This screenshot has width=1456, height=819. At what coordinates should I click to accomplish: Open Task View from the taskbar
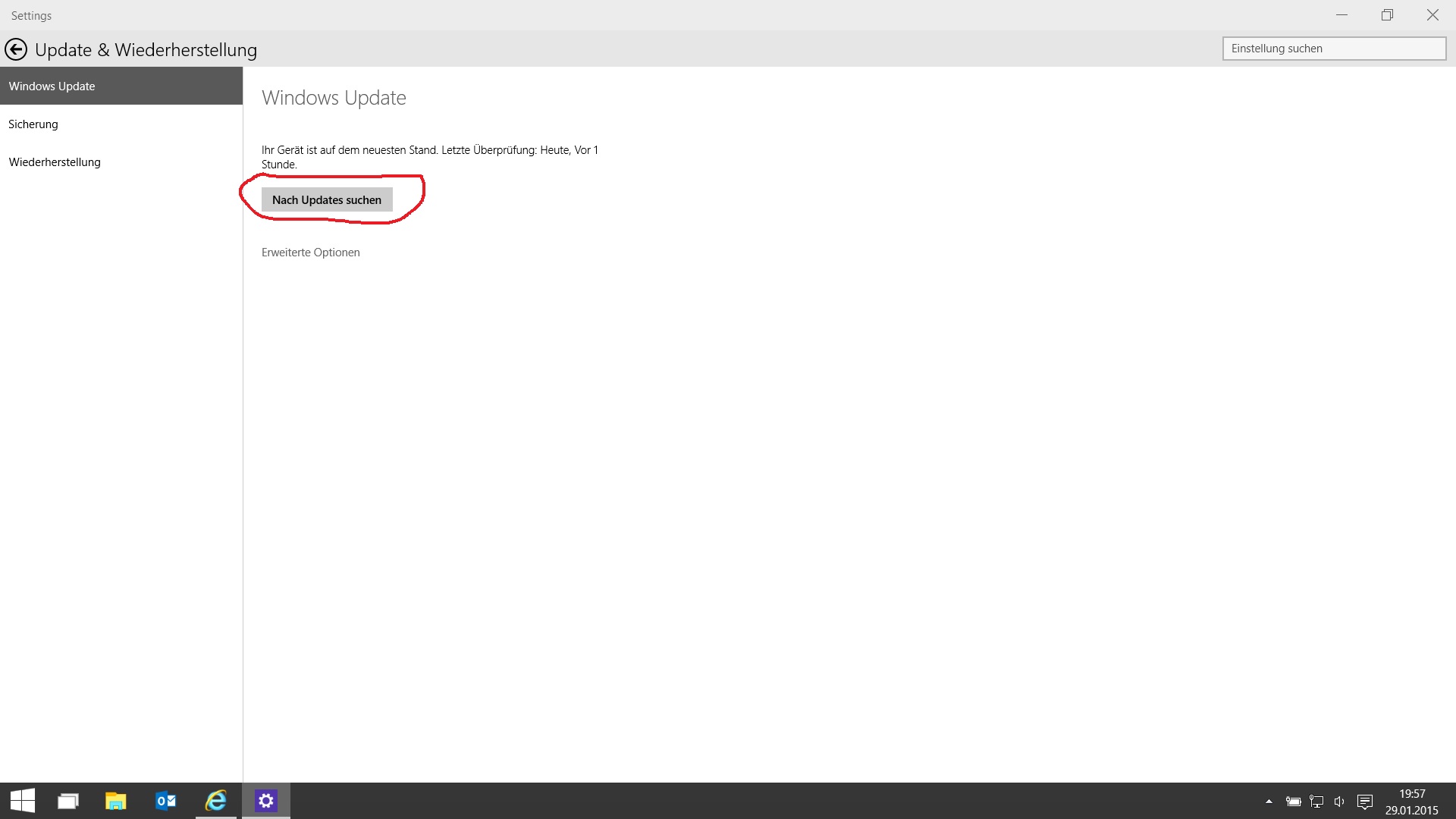(x=68, y=801)
